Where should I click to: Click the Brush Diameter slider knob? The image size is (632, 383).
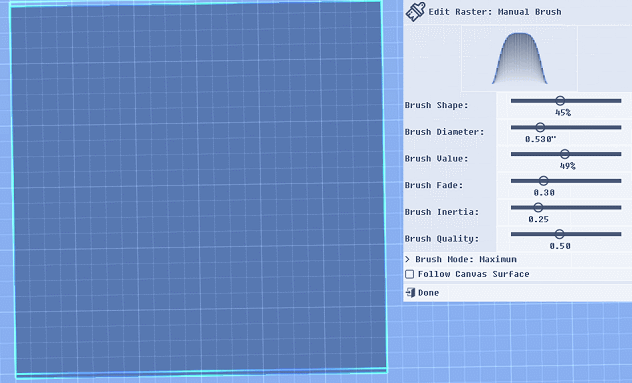tap(540, 127)
